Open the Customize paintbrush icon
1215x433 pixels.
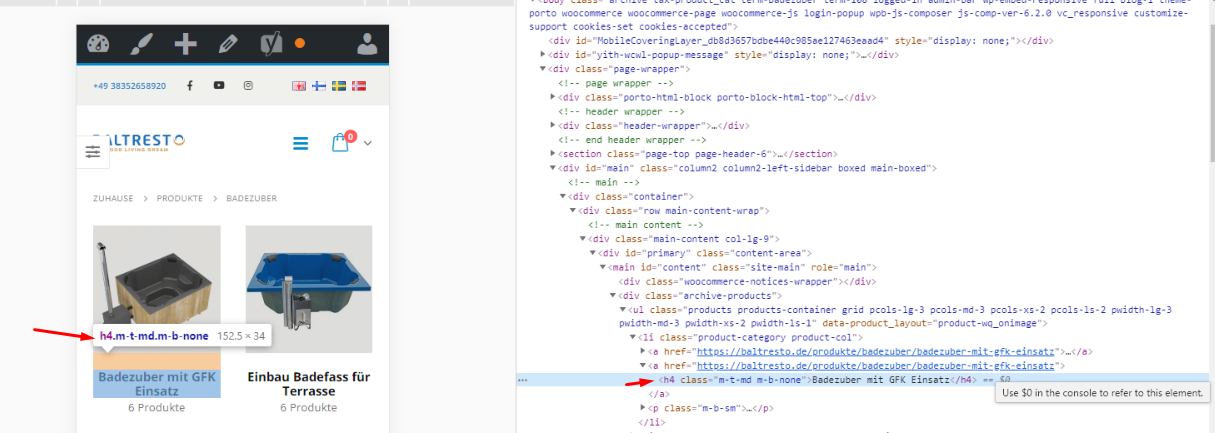142,43
